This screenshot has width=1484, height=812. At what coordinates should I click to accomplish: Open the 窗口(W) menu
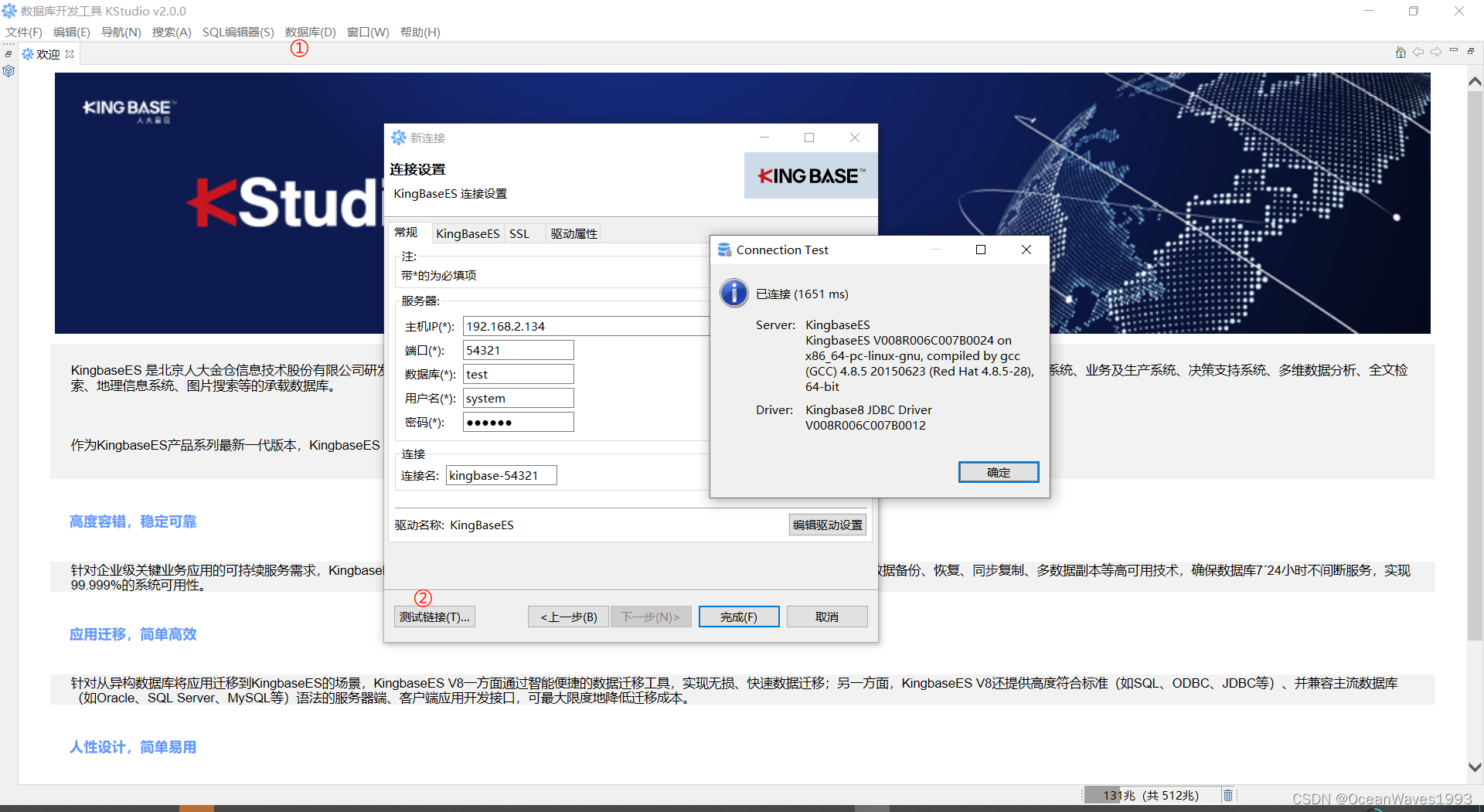pos(368,32)
